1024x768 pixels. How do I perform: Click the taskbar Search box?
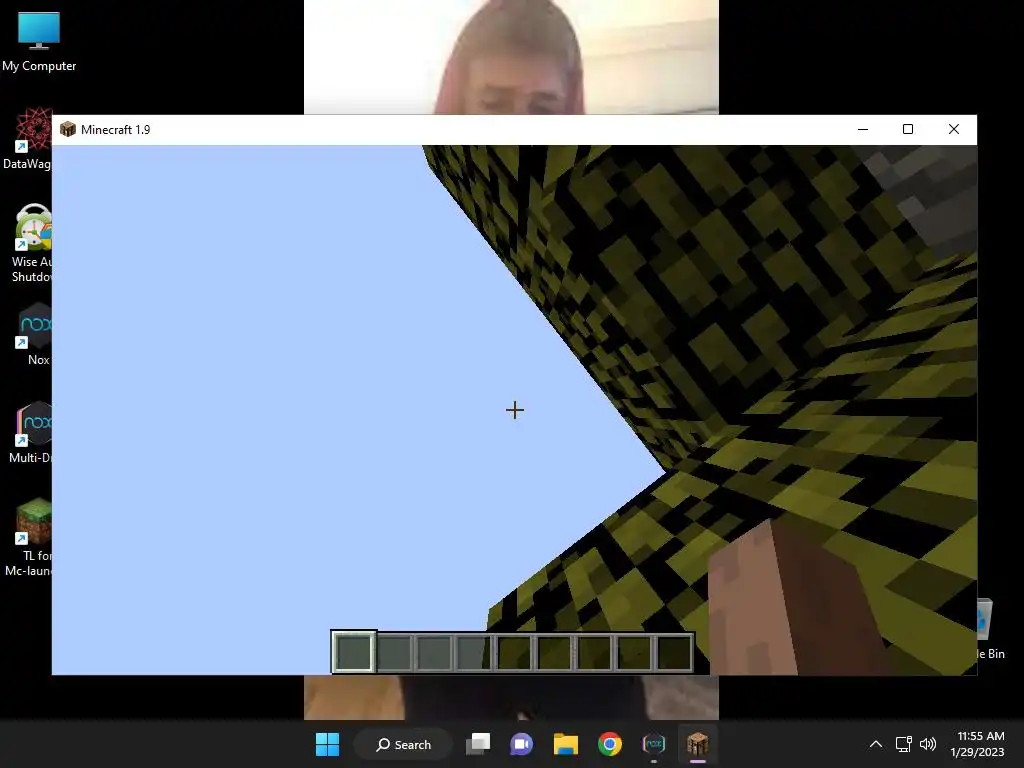click(403, 744)
